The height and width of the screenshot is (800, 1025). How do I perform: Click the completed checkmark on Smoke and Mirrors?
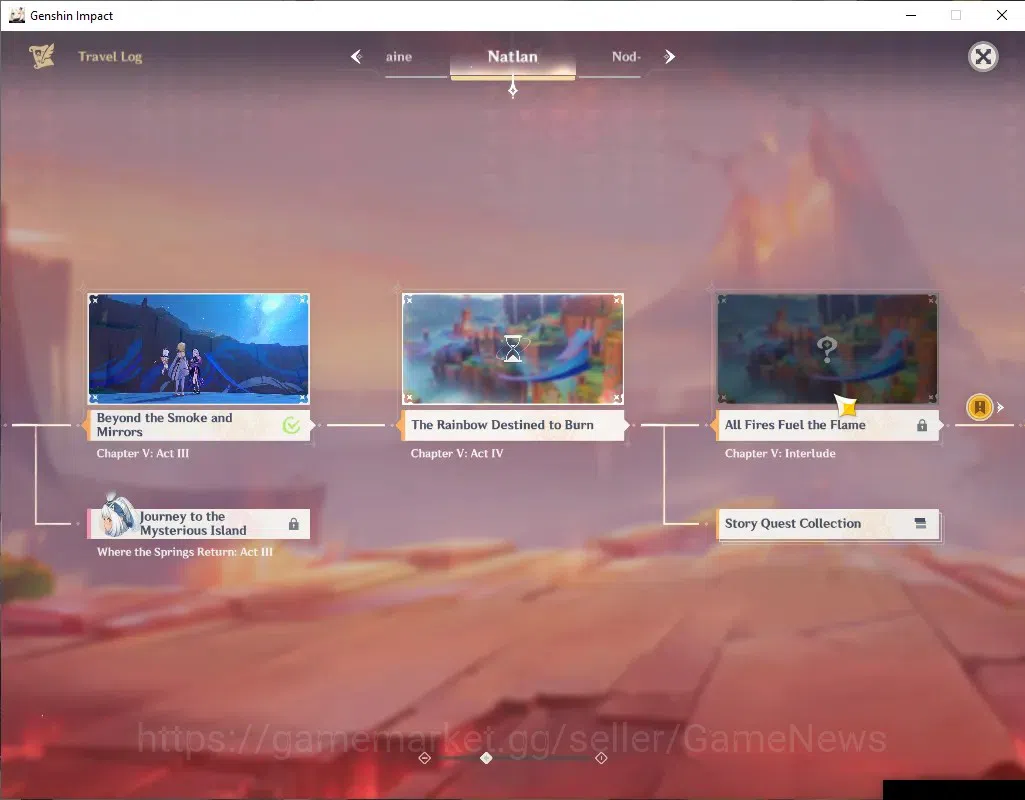tap(292, 425)
